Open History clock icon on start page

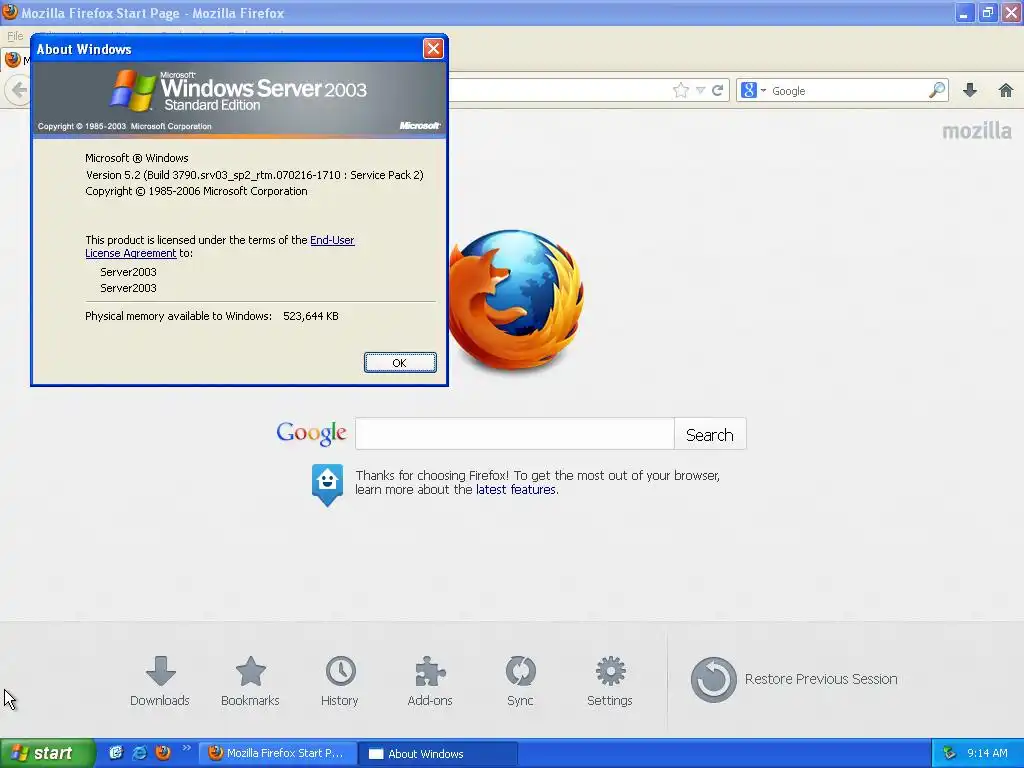340,681
